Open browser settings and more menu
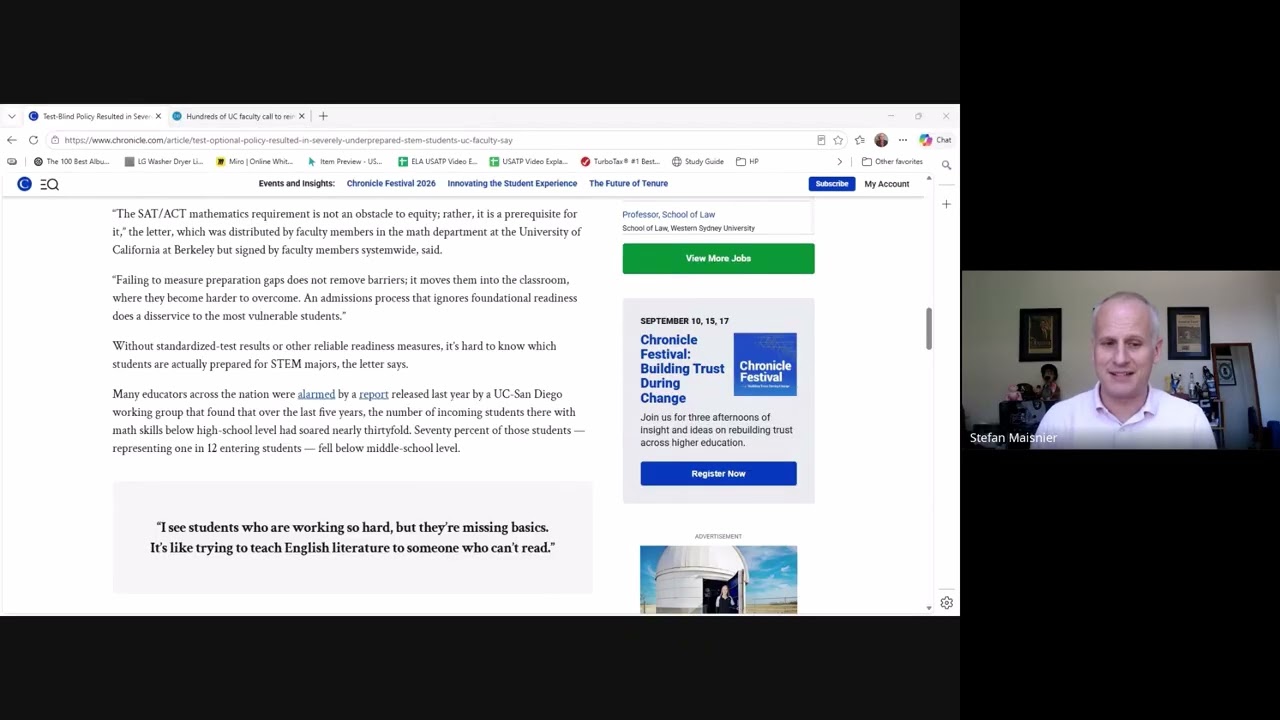The width and height of the screenshot is (1280, 720). pos(902,140)
